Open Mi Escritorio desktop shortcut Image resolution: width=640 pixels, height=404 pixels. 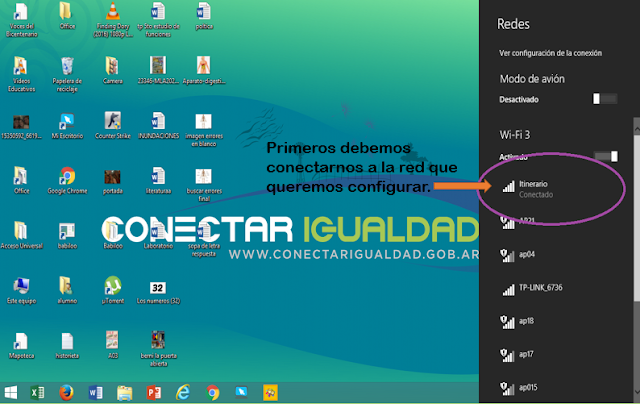tap(67, 126)
